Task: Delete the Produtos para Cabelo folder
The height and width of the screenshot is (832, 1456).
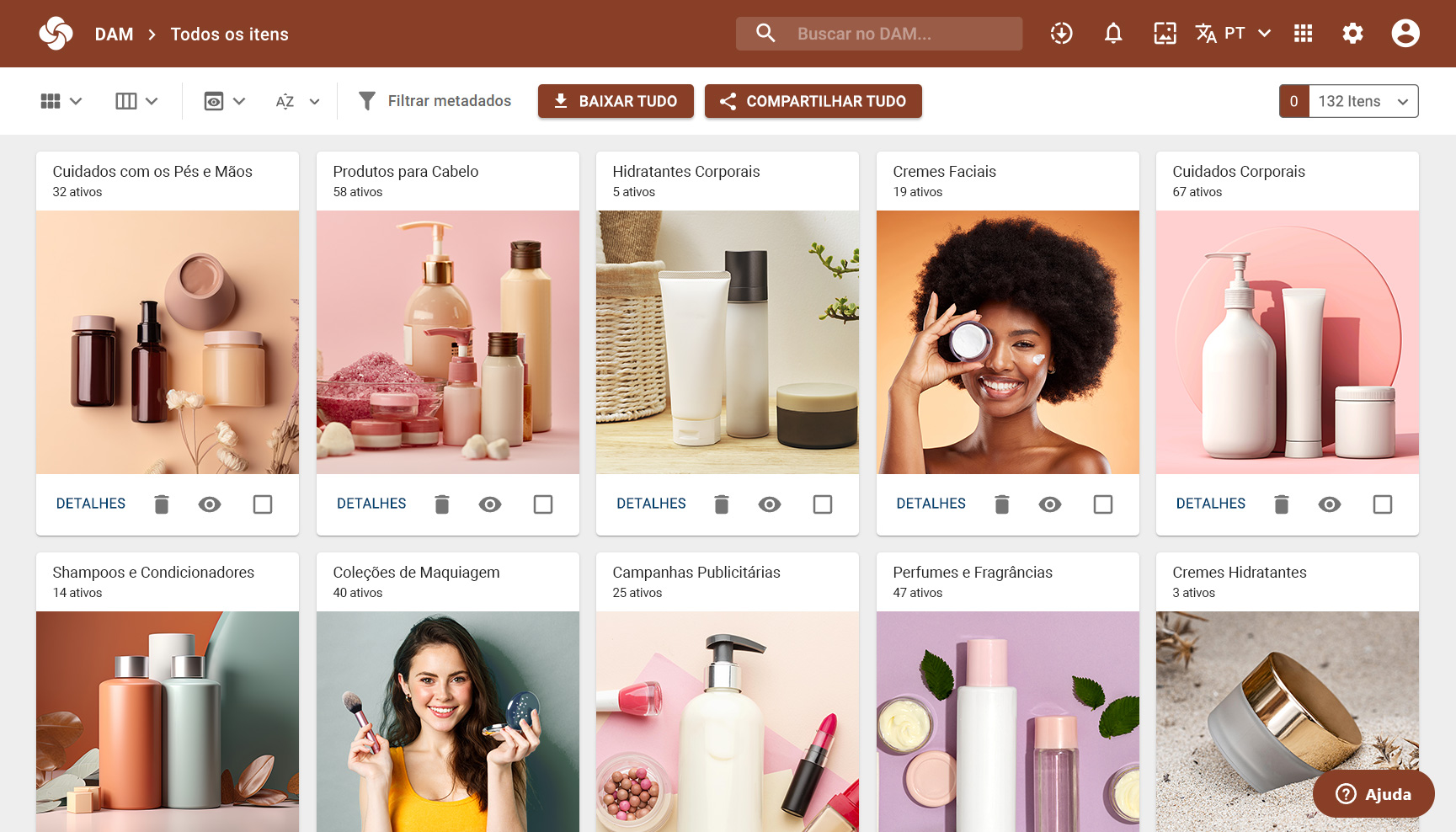Action: [x=442, y=504]
